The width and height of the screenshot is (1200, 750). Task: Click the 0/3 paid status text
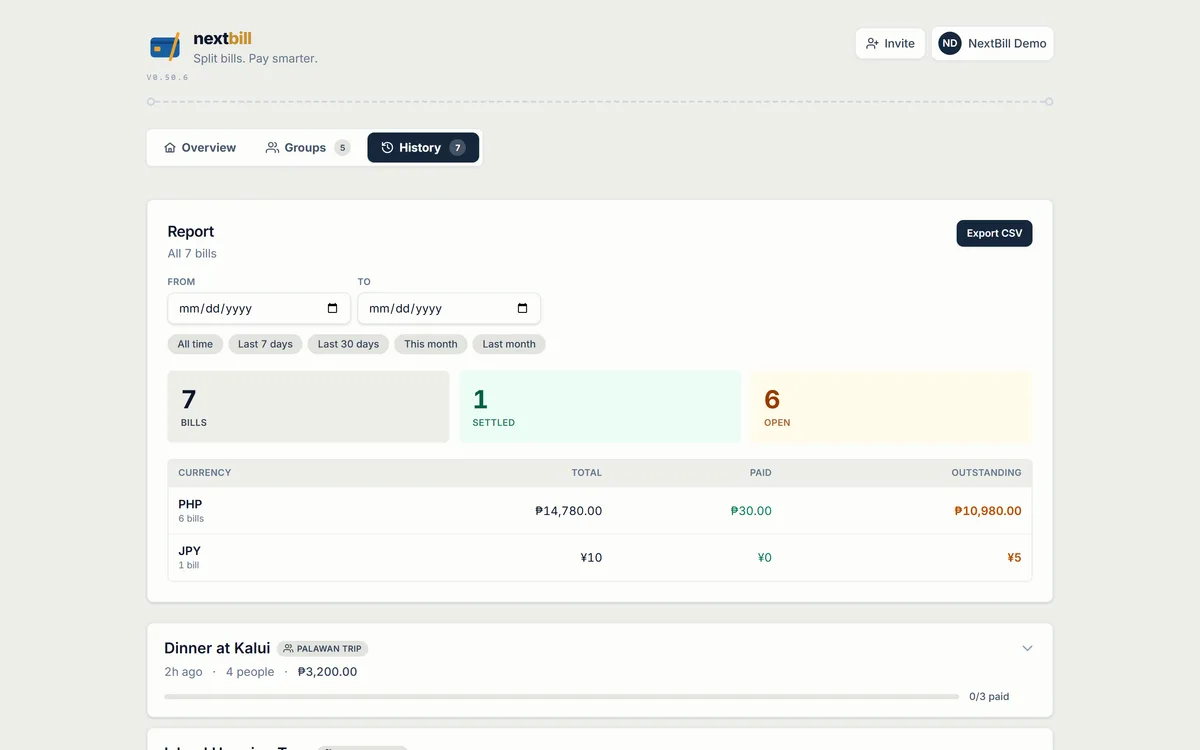(x=989, y=697)
